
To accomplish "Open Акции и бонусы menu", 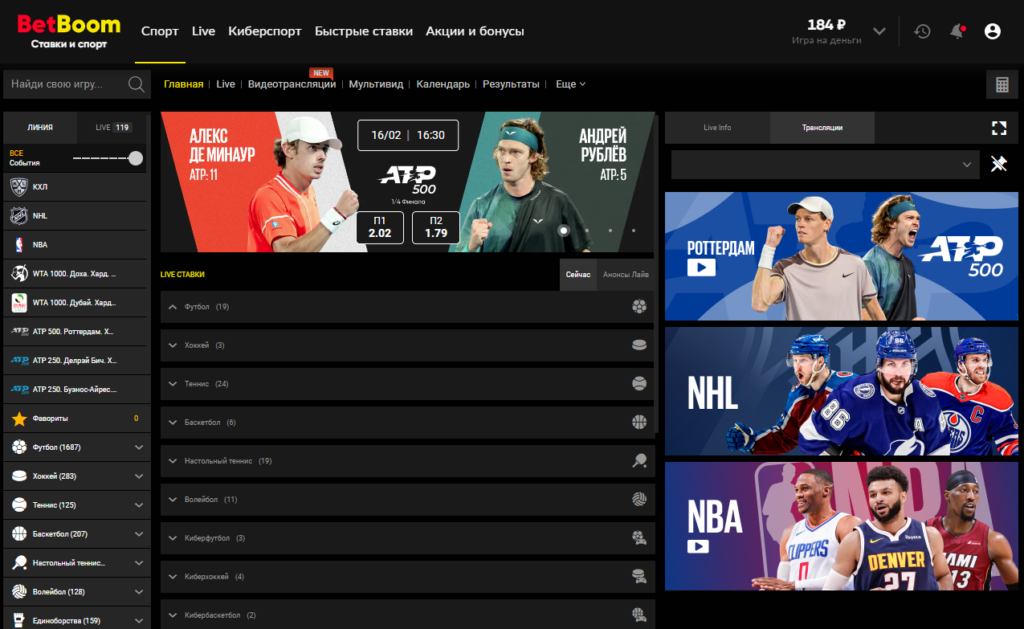I will (x=475, y=31).
